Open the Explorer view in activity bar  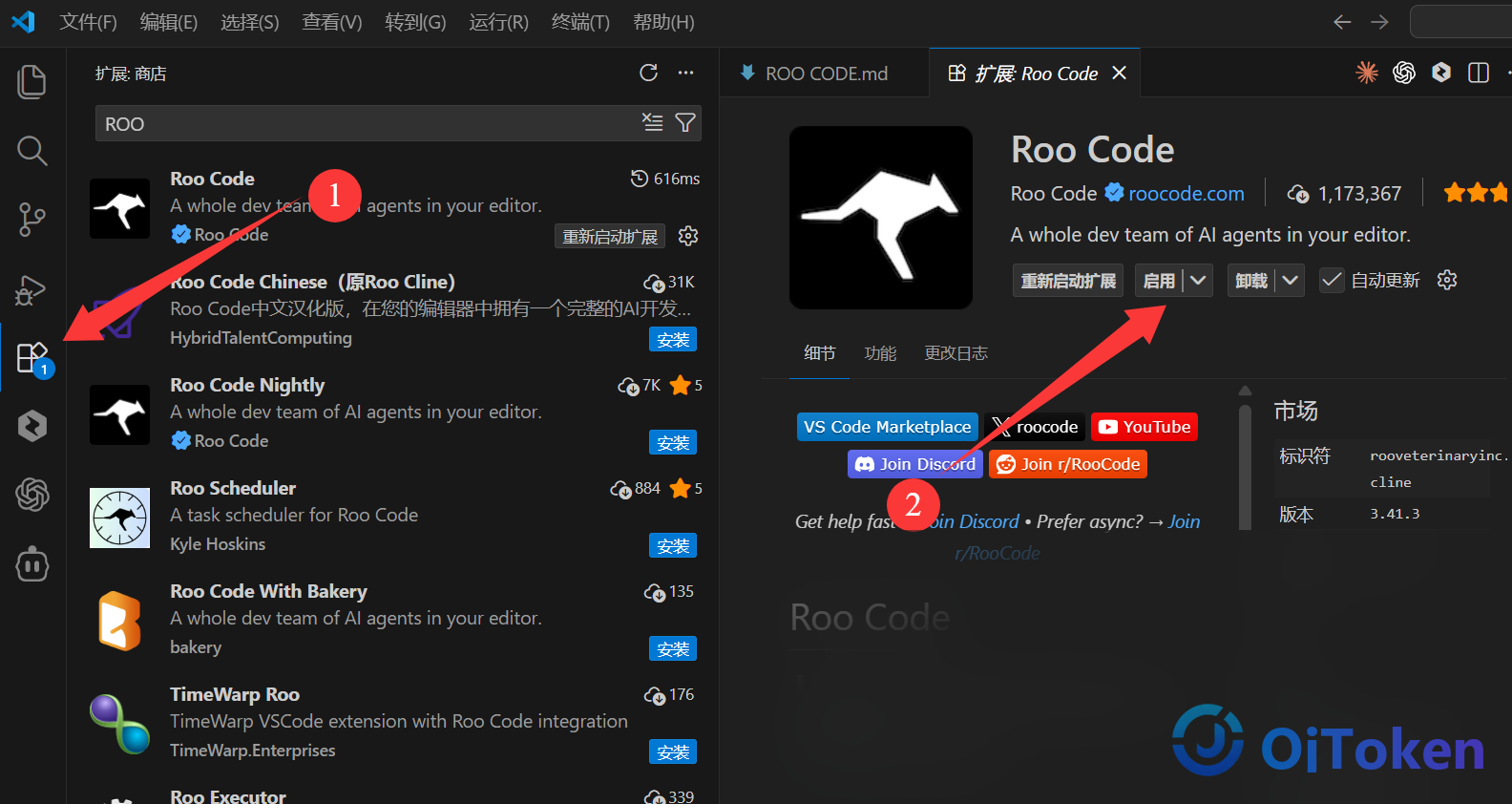[x=32, y=82]
